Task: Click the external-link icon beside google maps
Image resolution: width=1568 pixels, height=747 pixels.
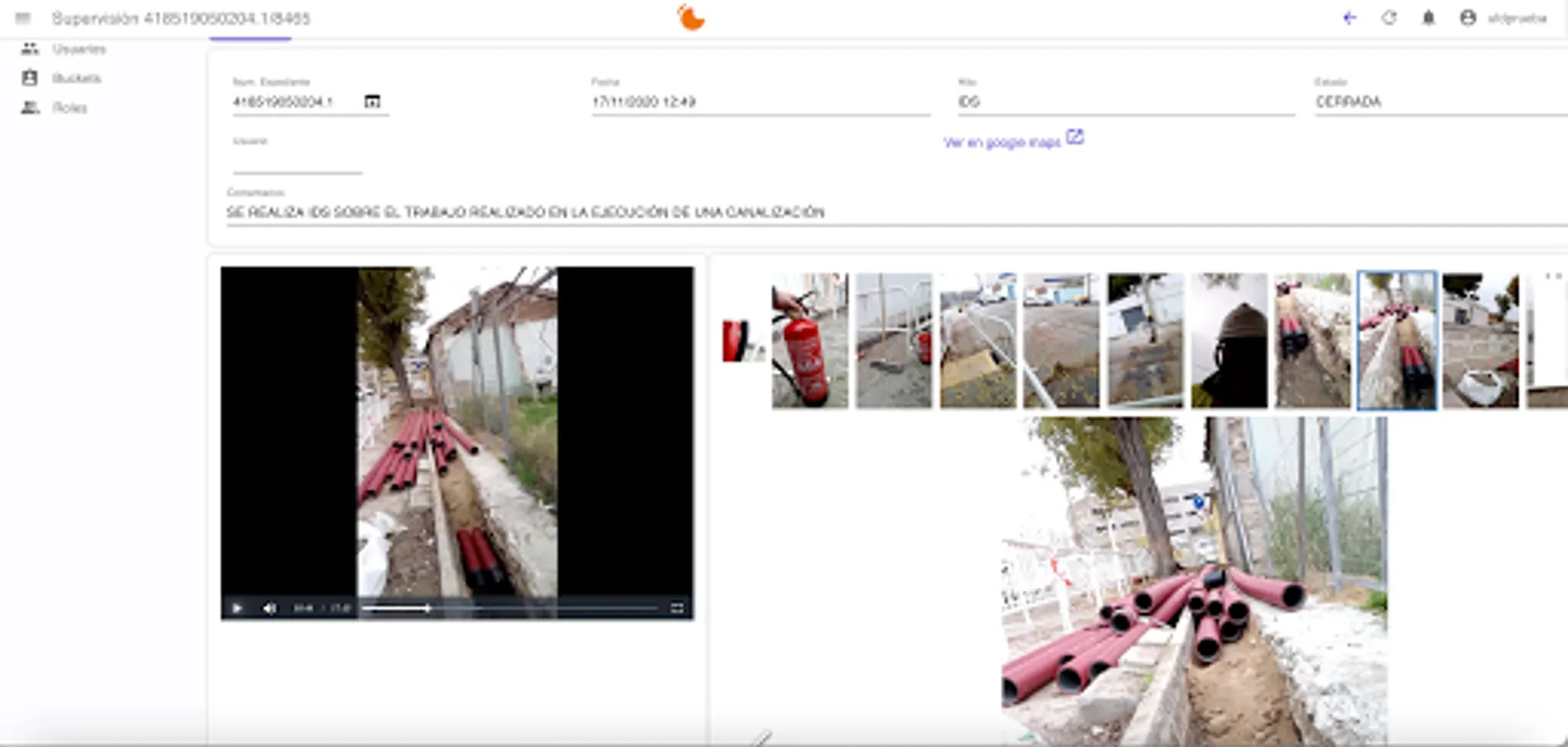Action: coord(1075,138)
